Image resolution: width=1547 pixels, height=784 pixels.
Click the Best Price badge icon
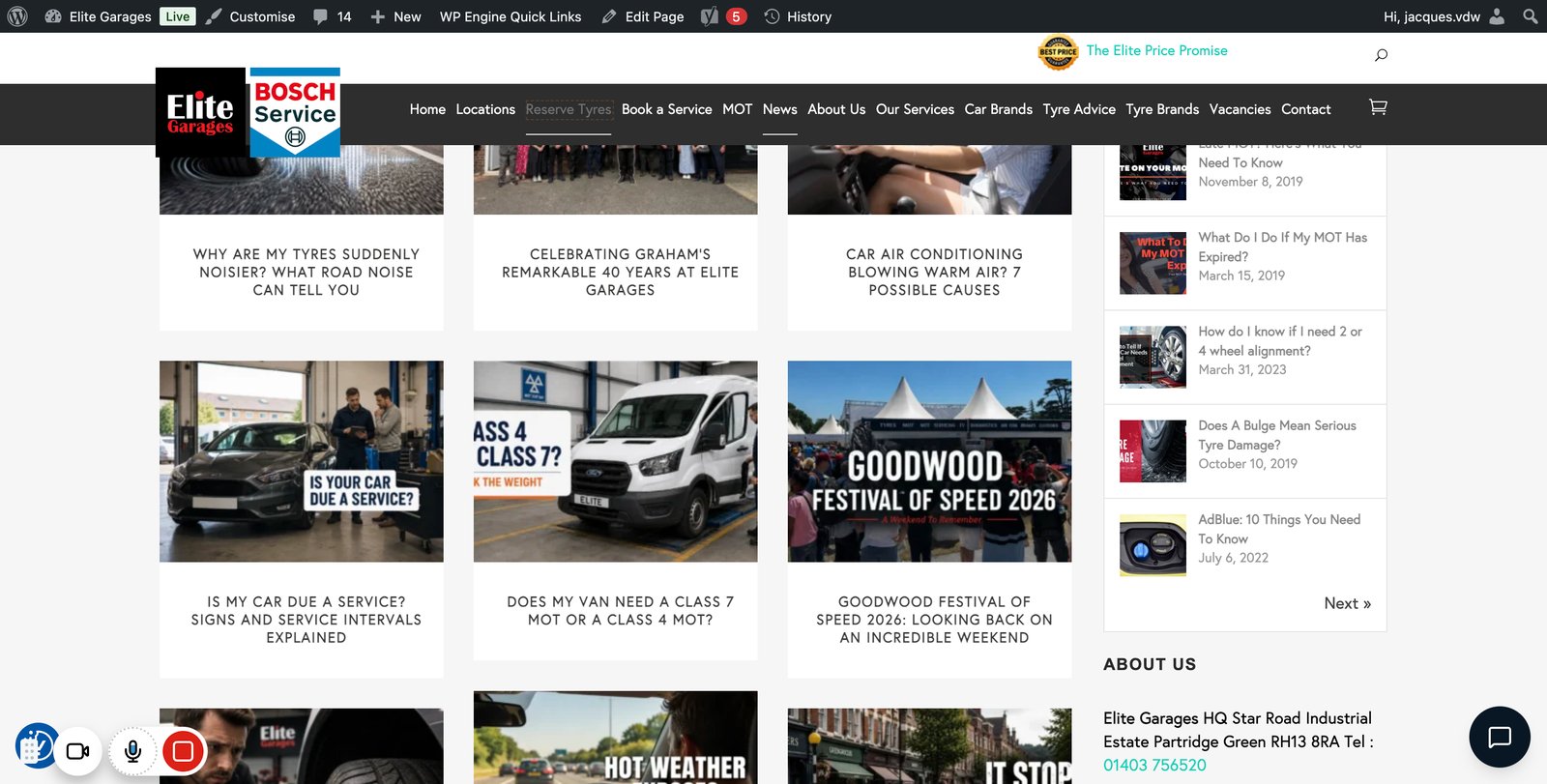(x=1058, y=52)
